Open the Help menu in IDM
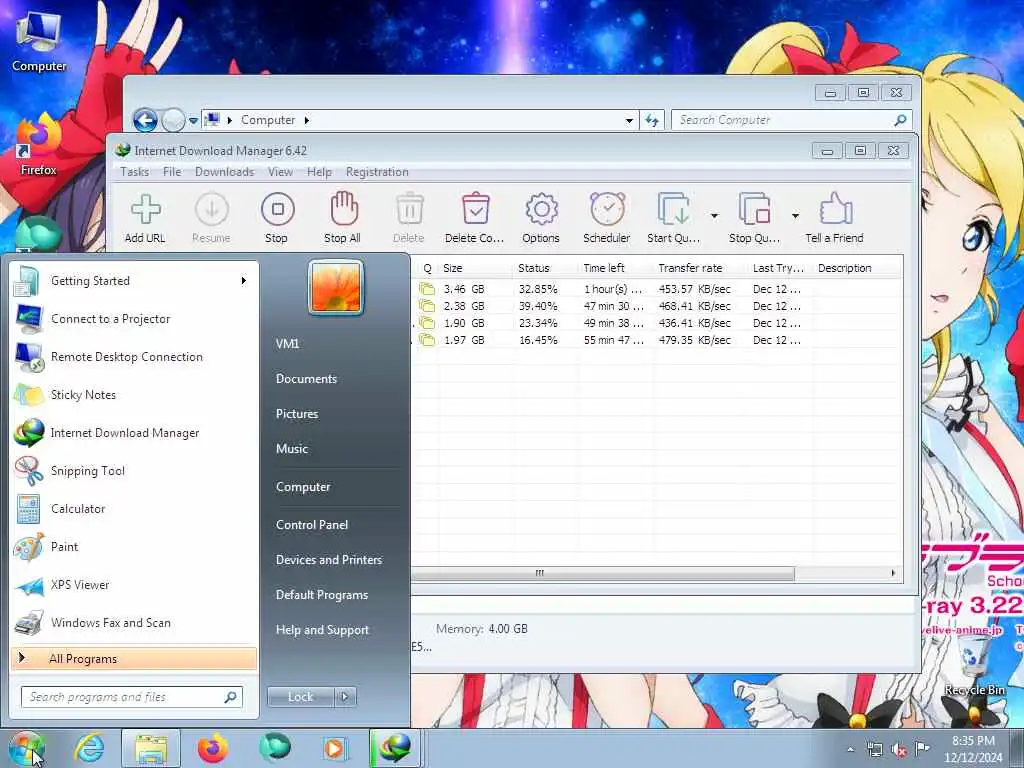Viewport: 1024px width, 768px height. coord(319,172)
